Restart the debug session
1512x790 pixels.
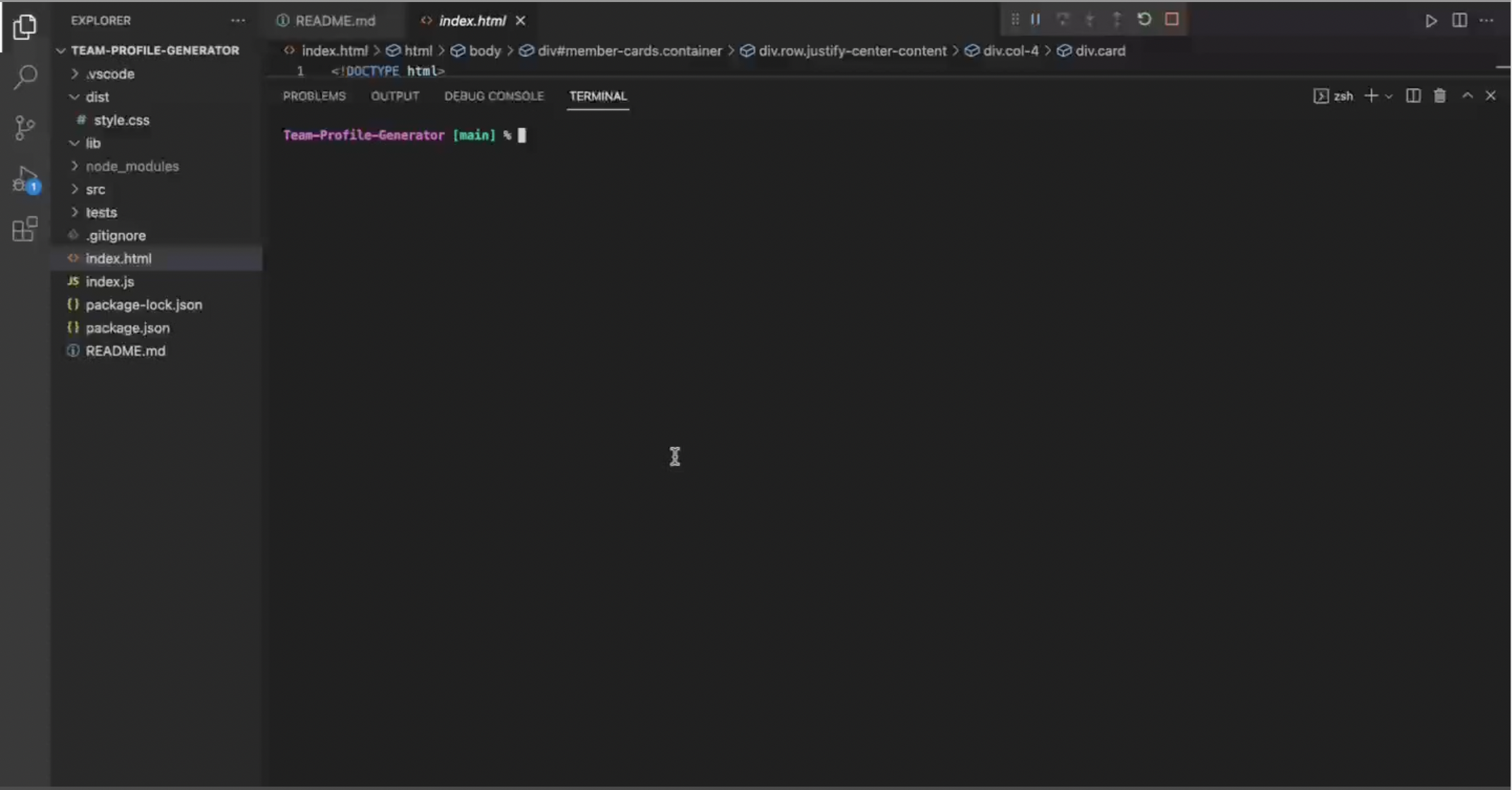[1144, 20]
